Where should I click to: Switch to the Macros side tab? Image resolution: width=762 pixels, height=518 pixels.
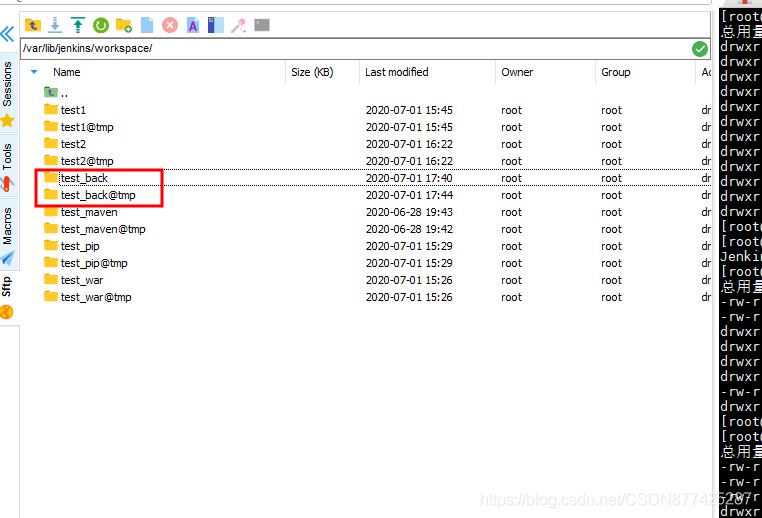click(x=8, y=227)
